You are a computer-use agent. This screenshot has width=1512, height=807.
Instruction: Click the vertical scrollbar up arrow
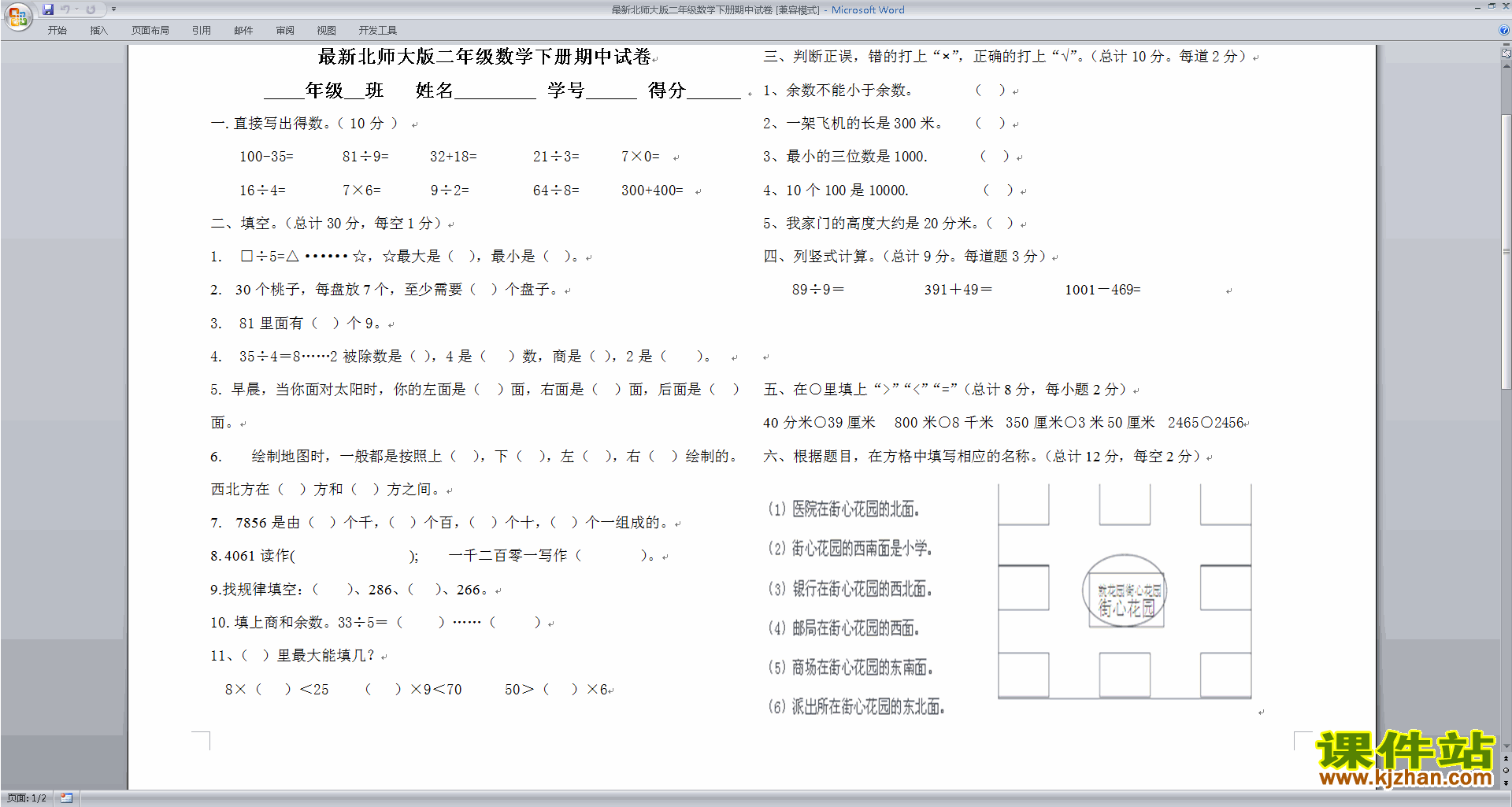tap(1506, 67)
